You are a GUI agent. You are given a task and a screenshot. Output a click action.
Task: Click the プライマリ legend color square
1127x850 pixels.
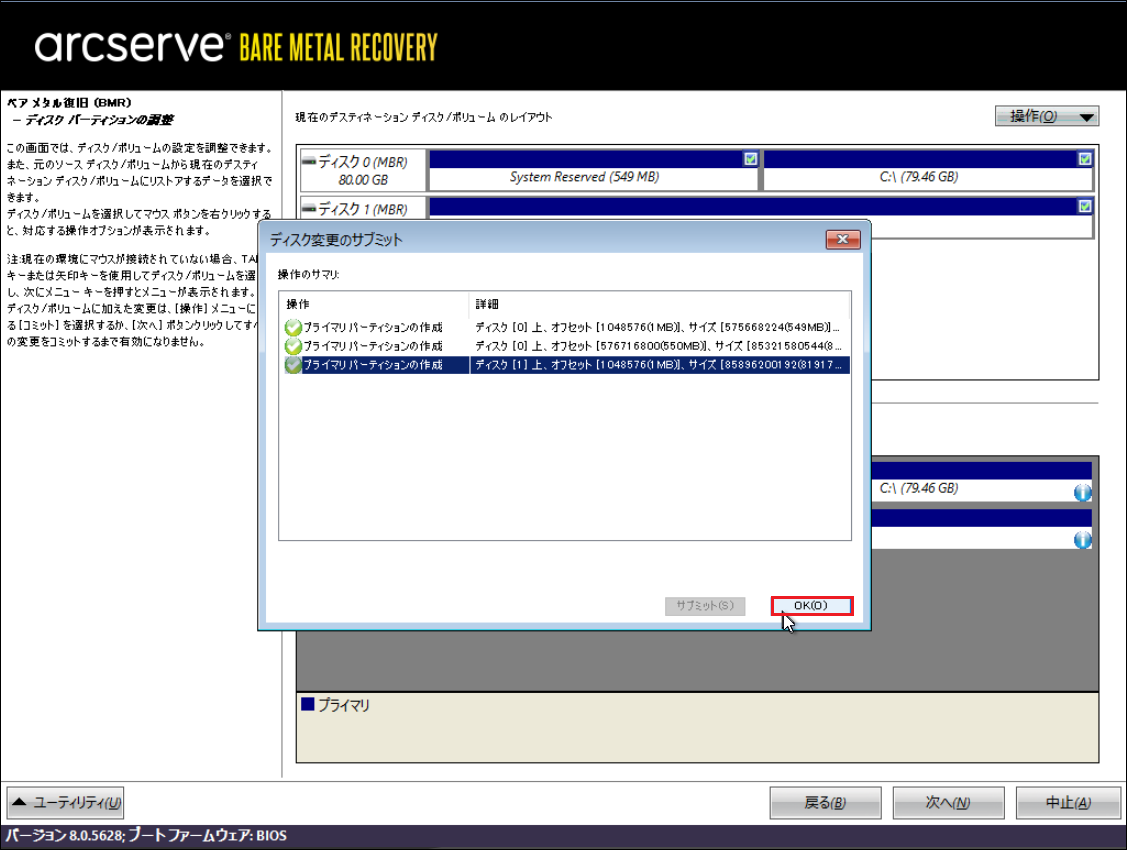coord(308,705)
